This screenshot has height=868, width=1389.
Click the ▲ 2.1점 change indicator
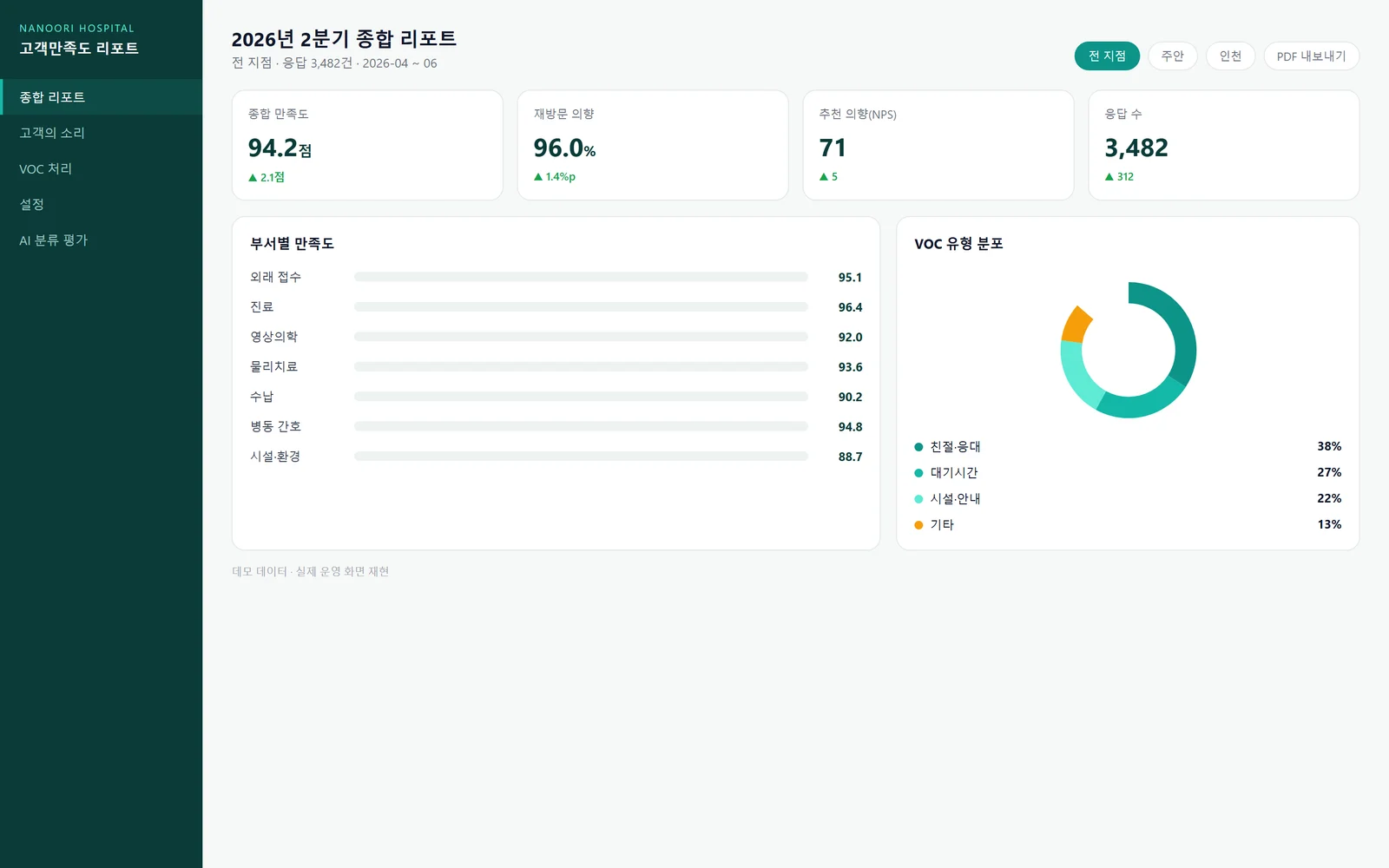point(267,177)
